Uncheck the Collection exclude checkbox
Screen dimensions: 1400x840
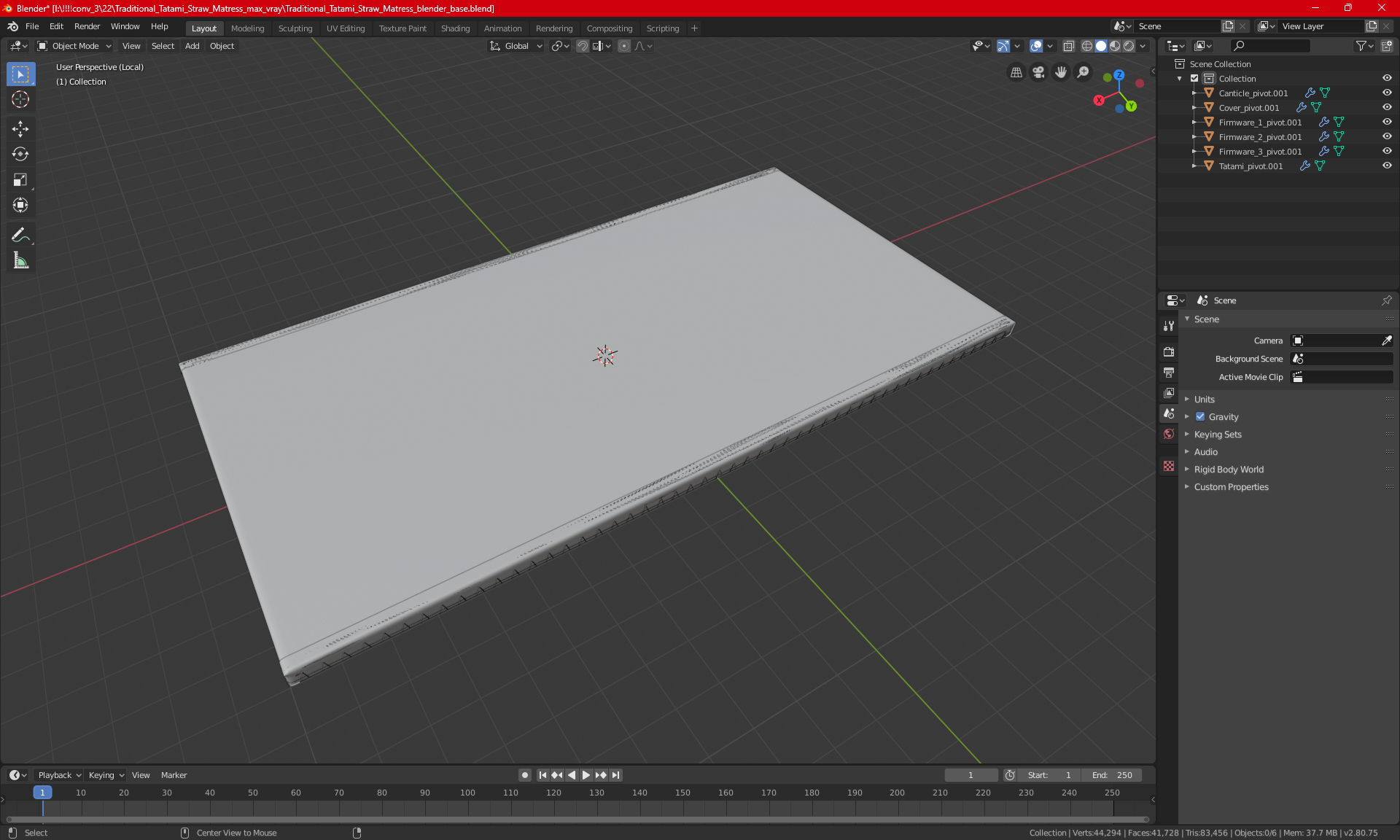click(x=1194, y=78)
